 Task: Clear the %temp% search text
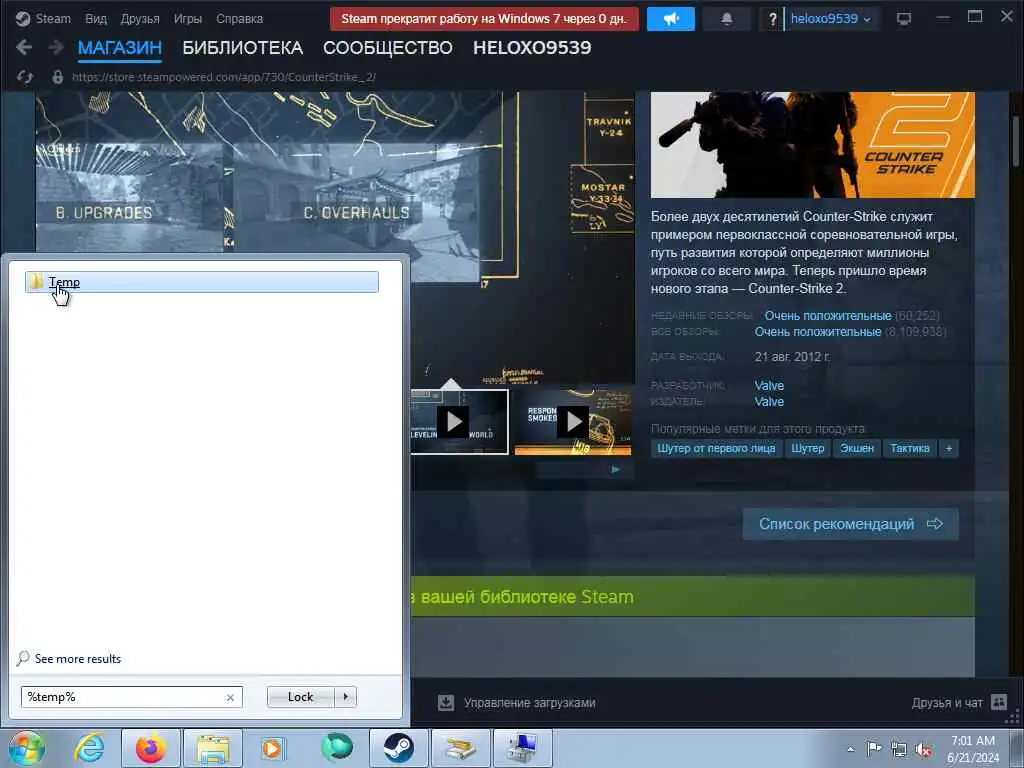click(231, 697)
